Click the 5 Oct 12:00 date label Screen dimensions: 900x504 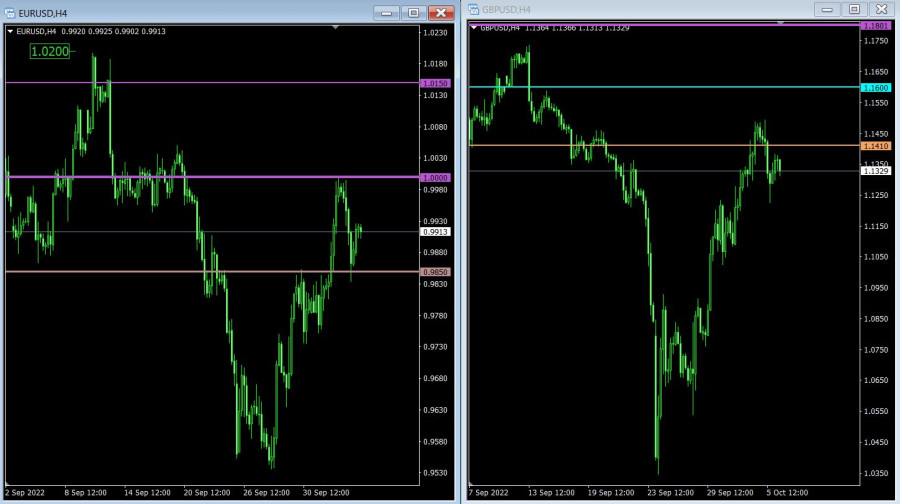[787, 493]
